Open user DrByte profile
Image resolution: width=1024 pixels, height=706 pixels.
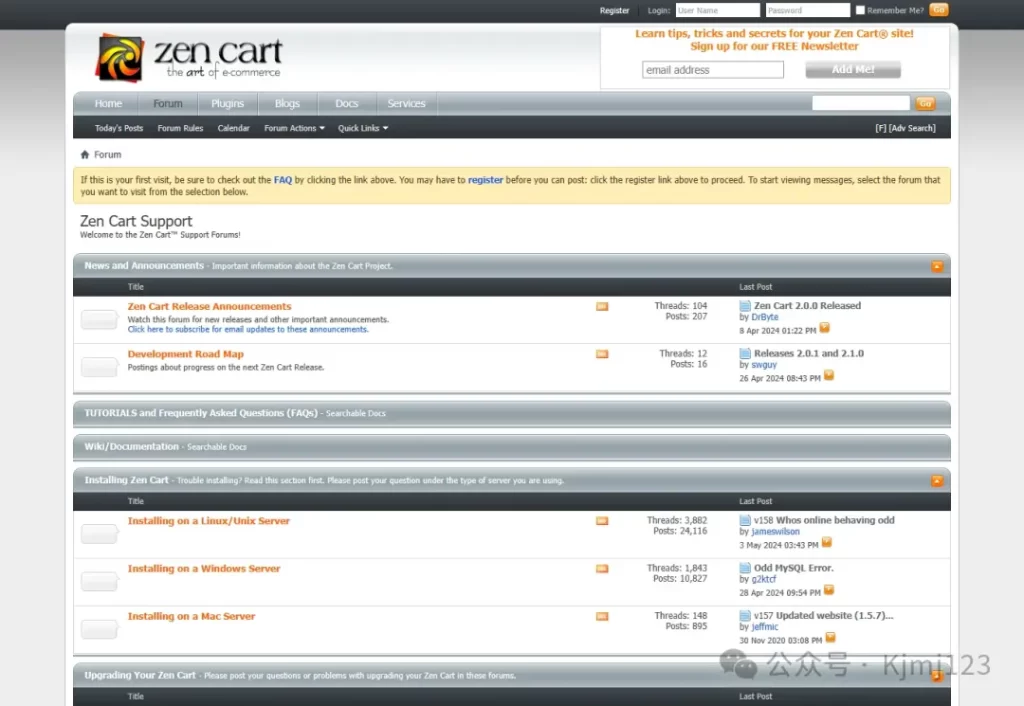pyautogui.click(x=765, y=317)
